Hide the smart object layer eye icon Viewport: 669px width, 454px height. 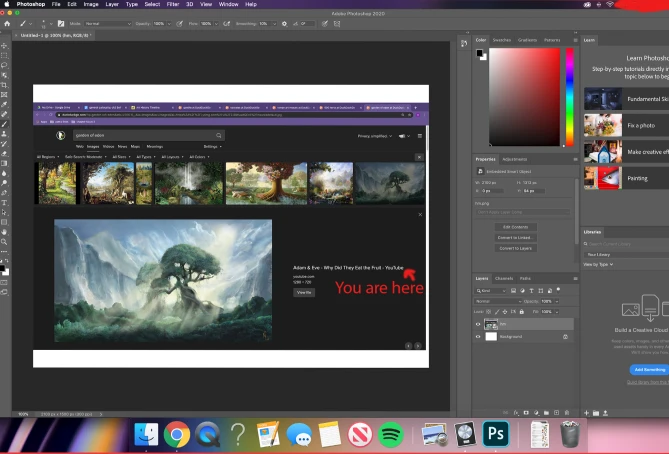(x=478, y=324)
